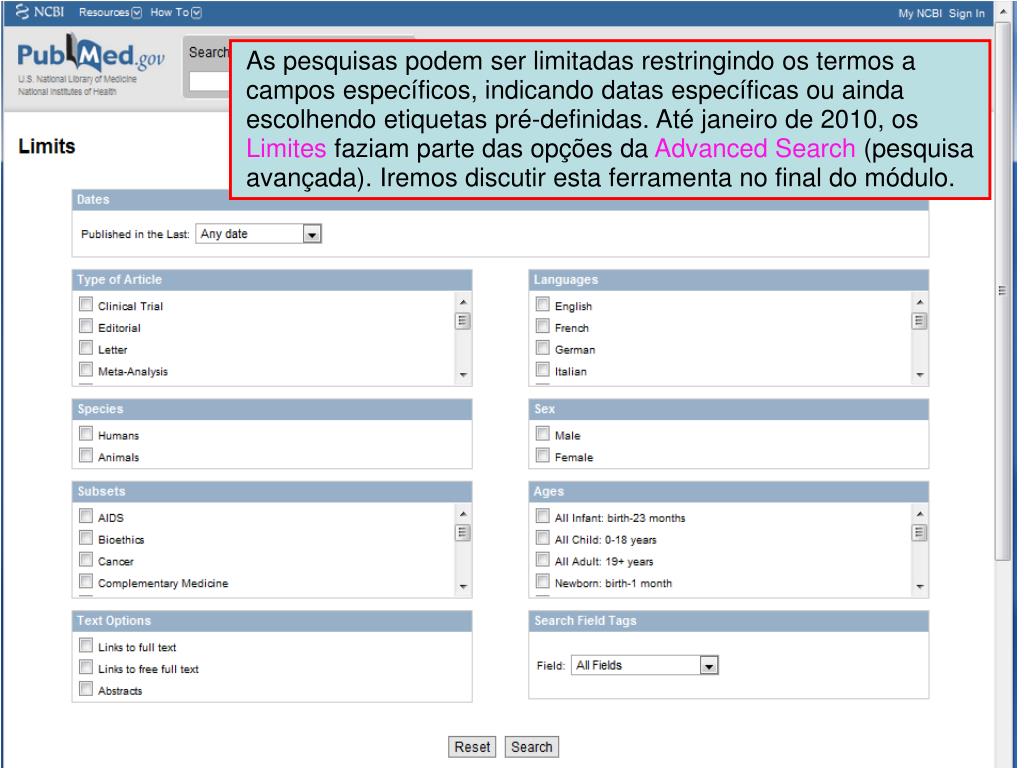Click the Subsets list scrollbar thumb
The image size is (1024, 768).
coord(463,533)
